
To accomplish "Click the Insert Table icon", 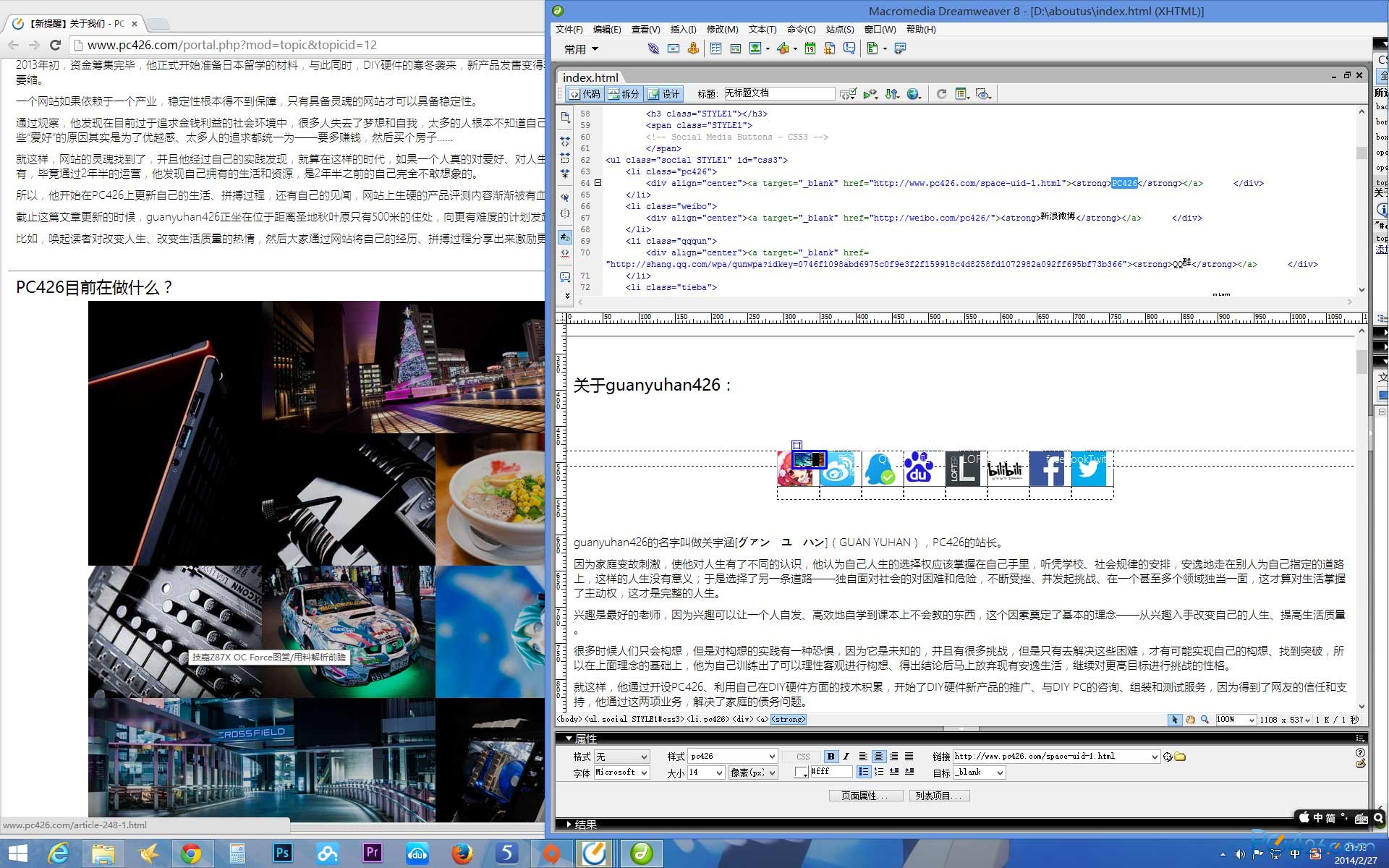I will pos(715,48).
